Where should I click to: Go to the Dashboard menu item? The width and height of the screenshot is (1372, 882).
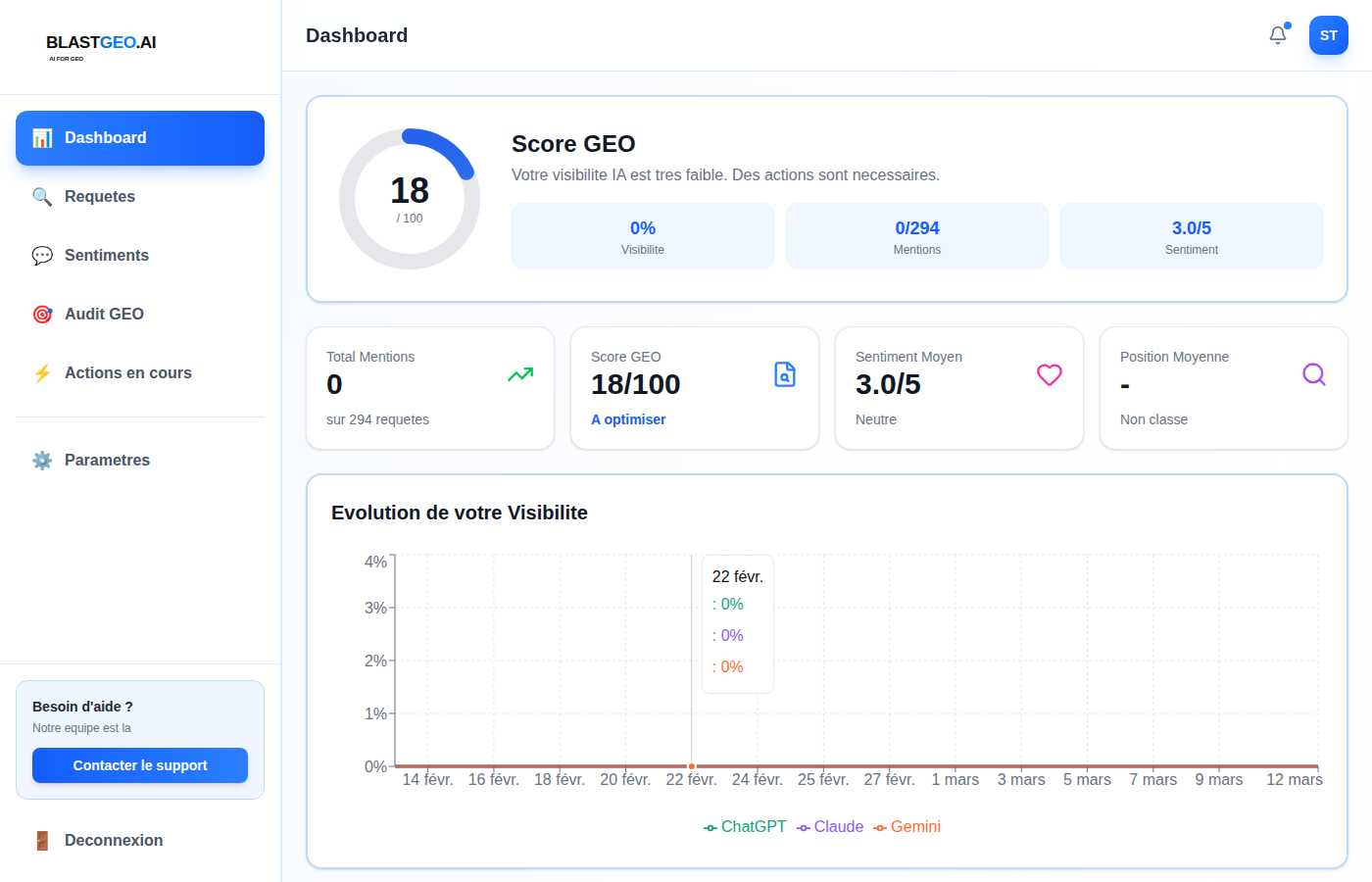[x=140, y=138]
